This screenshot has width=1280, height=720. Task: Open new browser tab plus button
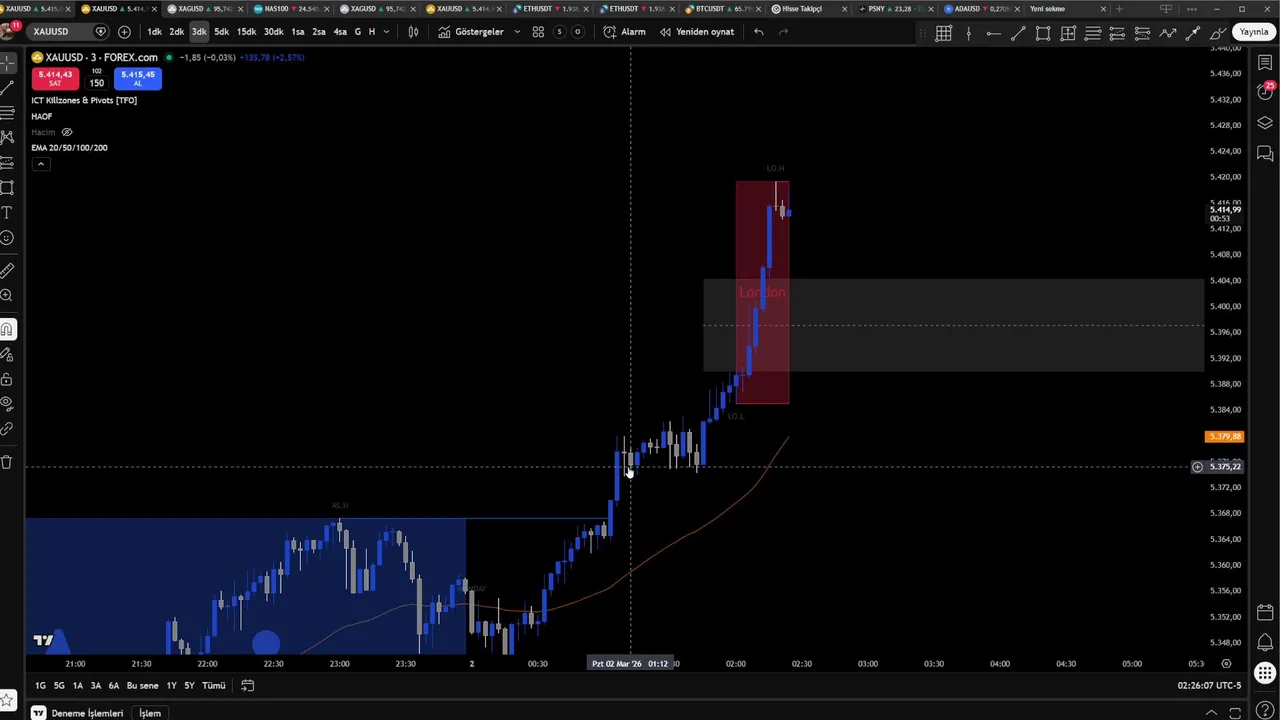(1118, 9)
